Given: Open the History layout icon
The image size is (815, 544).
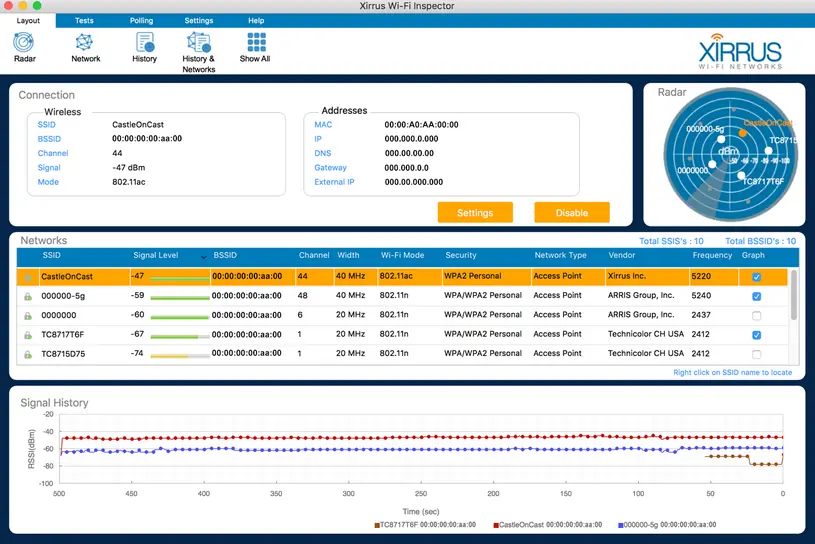Looking at the screenshot, I should 144,42.
